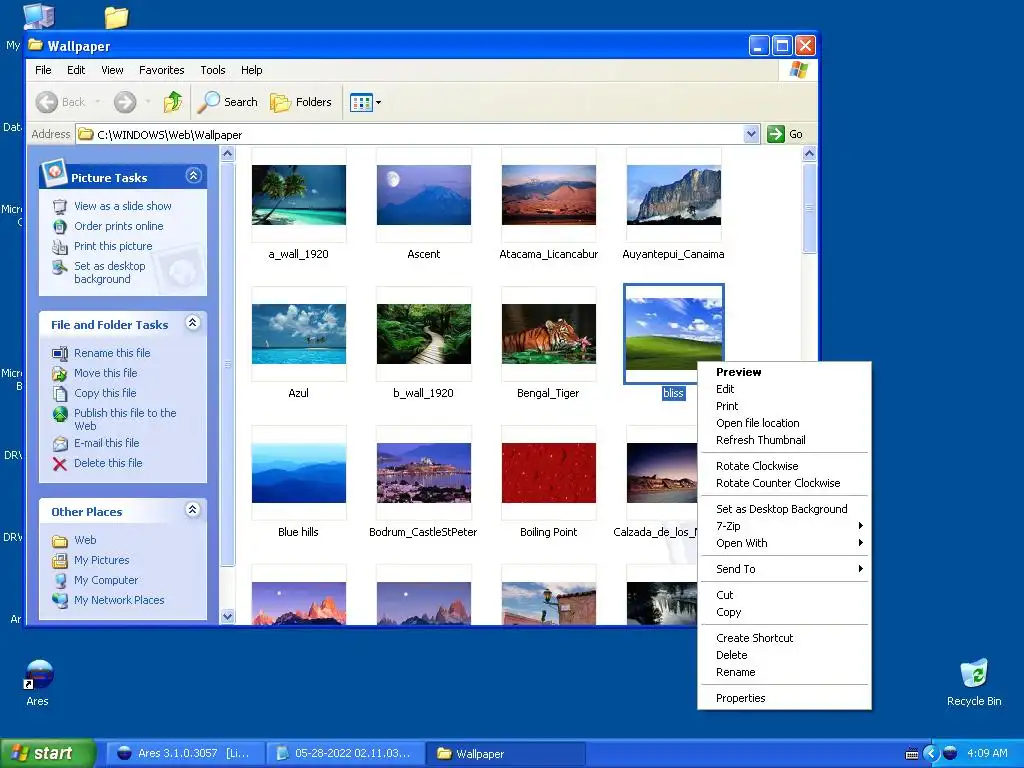1024x768 pixels.
Task: Click Copy this file icon
Action: coord(60,393)
